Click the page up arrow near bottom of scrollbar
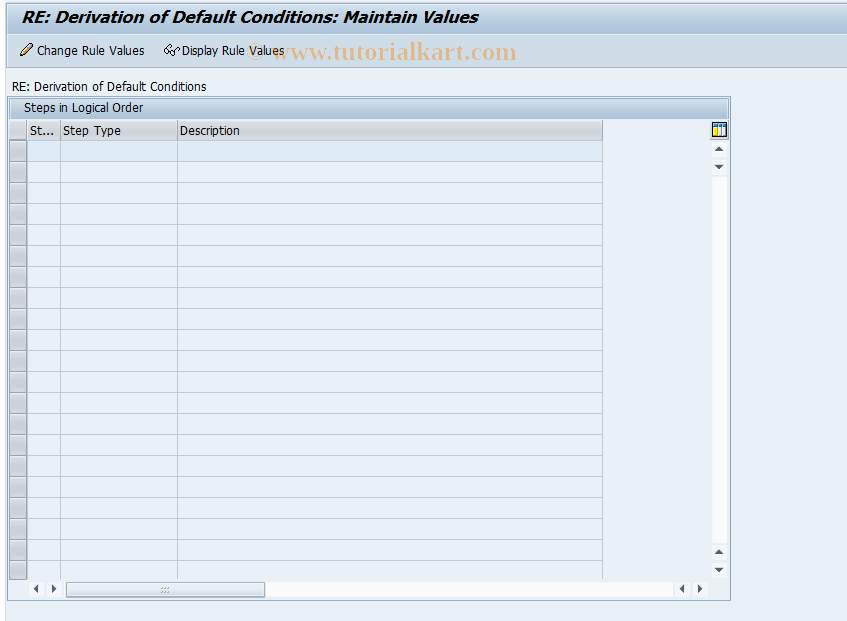Viewport: 847px width, 621px height. coord(719,552)
